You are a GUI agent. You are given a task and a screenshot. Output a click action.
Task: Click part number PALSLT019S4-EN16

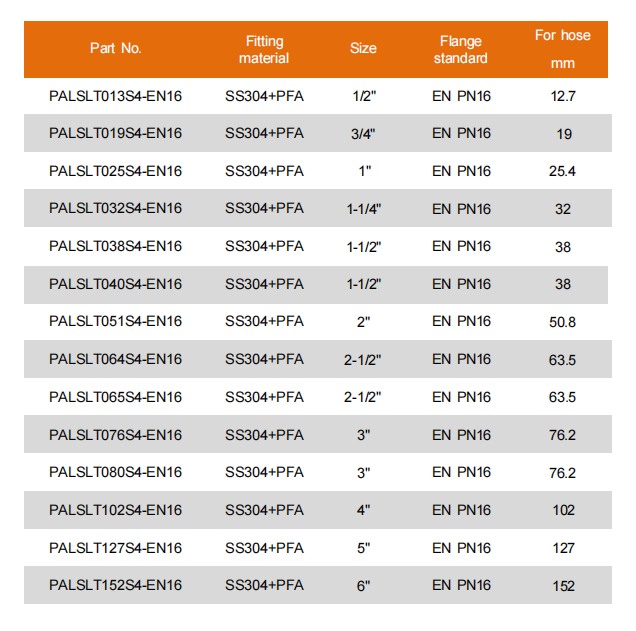116,133
